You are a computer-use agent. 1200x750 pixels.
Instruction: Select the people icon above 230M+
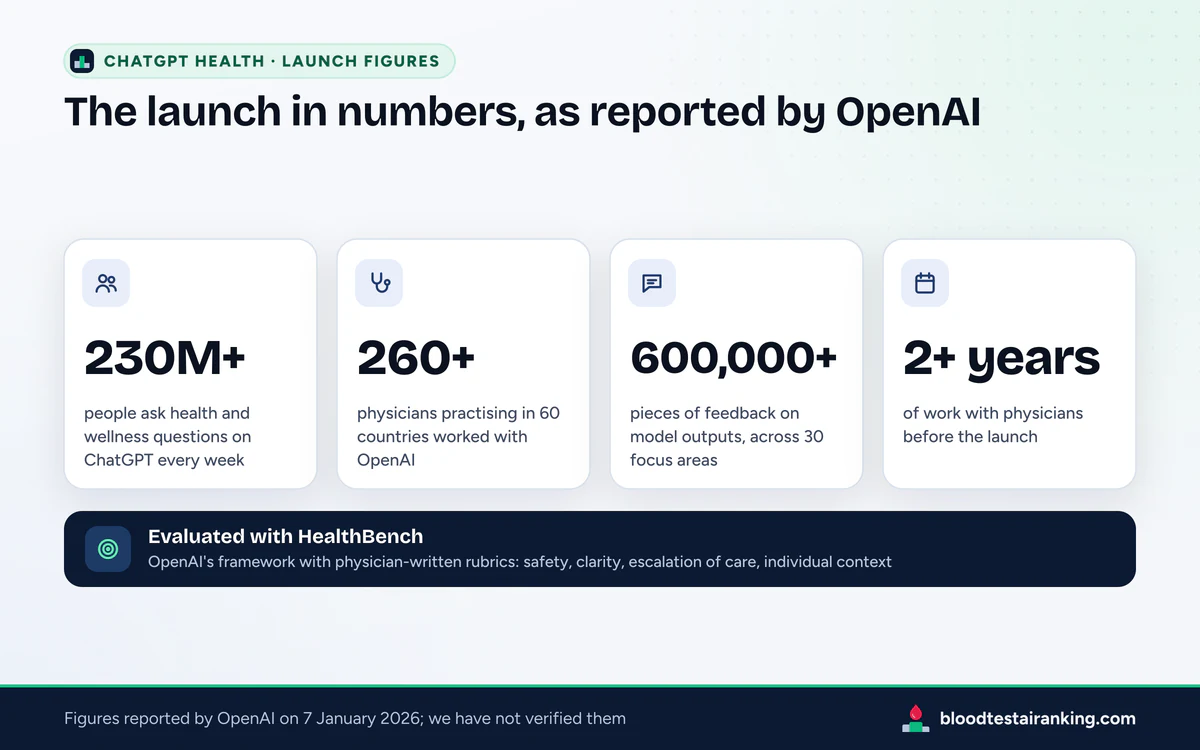point(106,283)
